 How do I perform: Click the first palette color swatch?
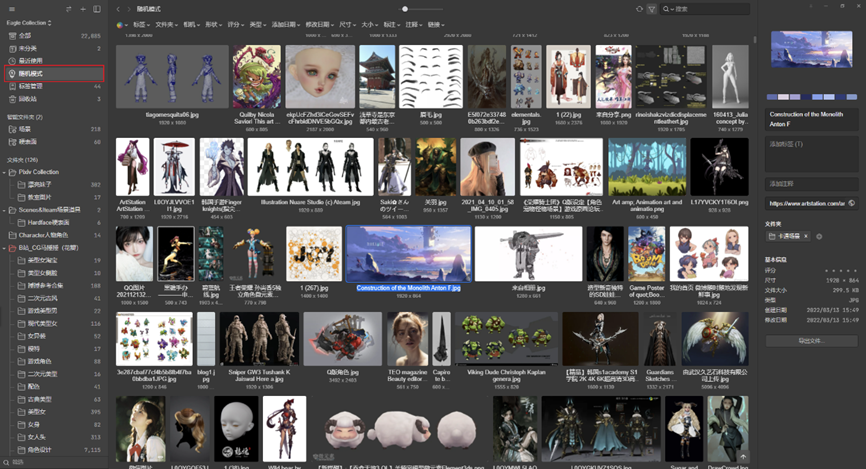coord(772,97)
